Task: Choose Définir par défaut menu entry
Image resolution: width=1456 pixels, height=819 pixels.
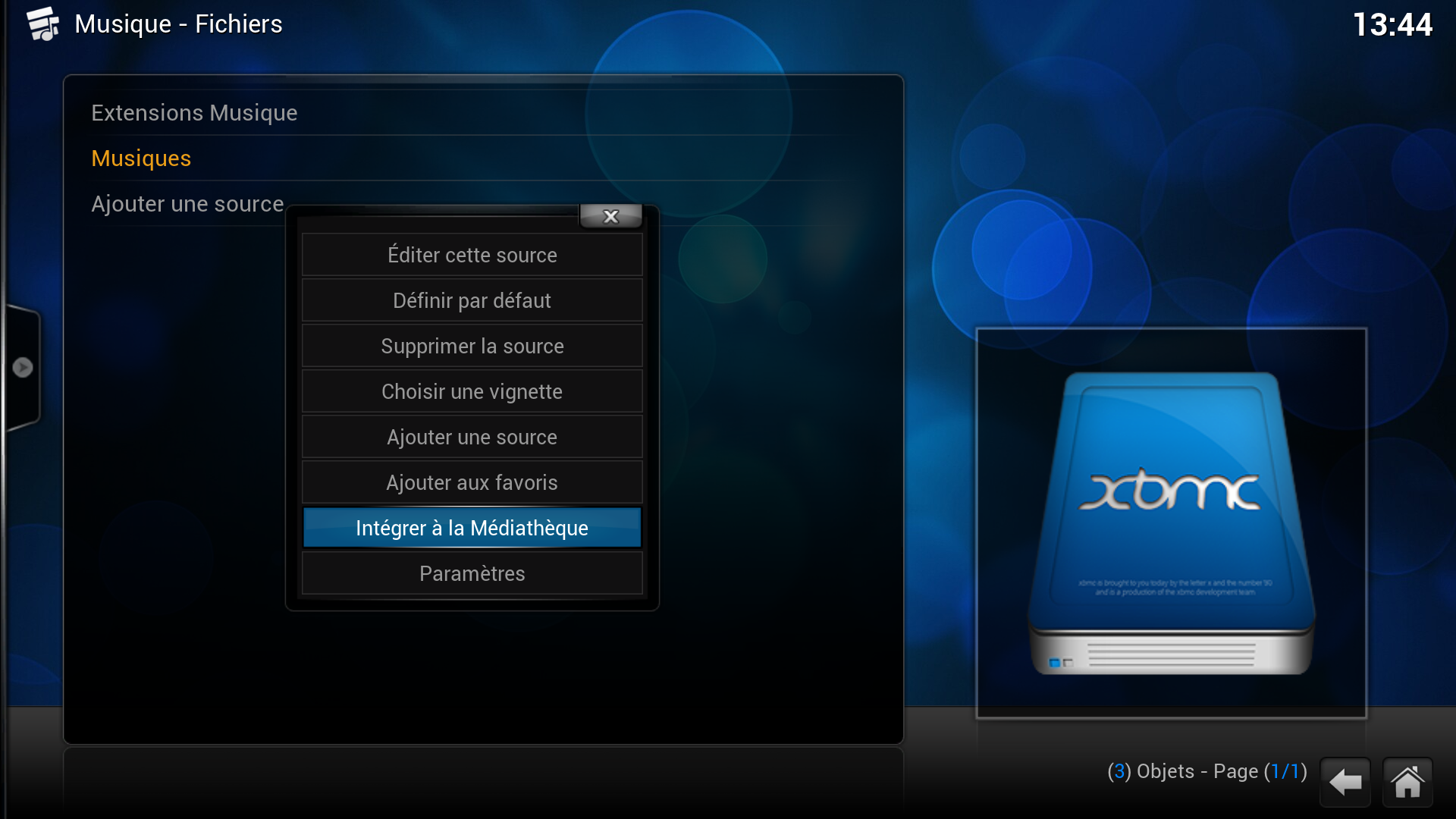Action: (472, 300)
